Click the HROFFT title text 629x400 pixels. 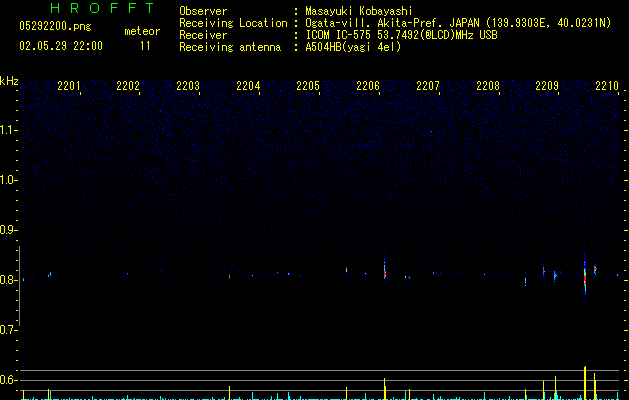102,8
